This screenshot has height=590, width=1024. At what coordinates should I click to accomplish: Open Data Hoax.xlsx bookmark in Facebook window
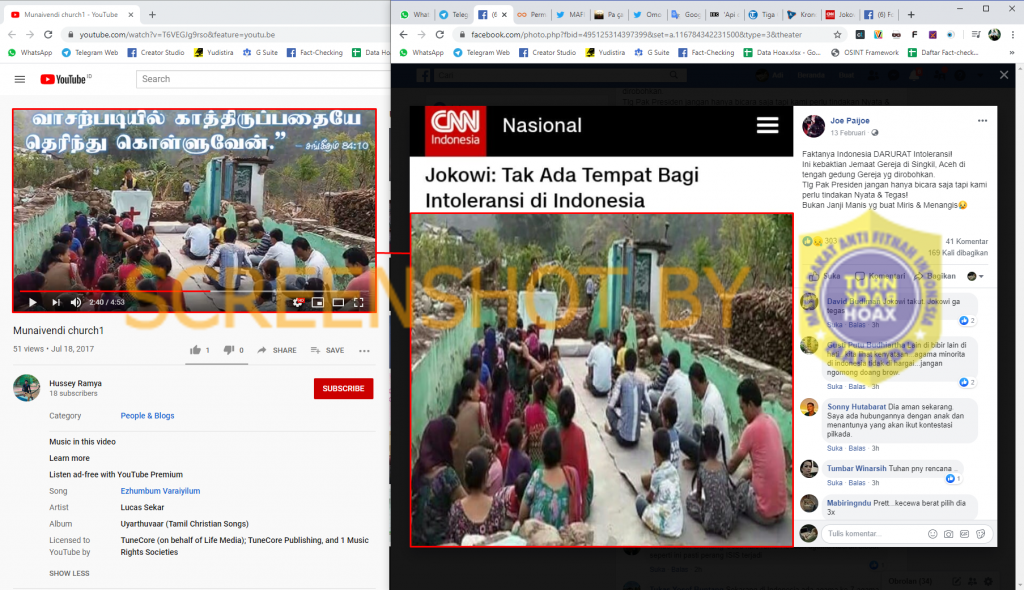point(782,52)
